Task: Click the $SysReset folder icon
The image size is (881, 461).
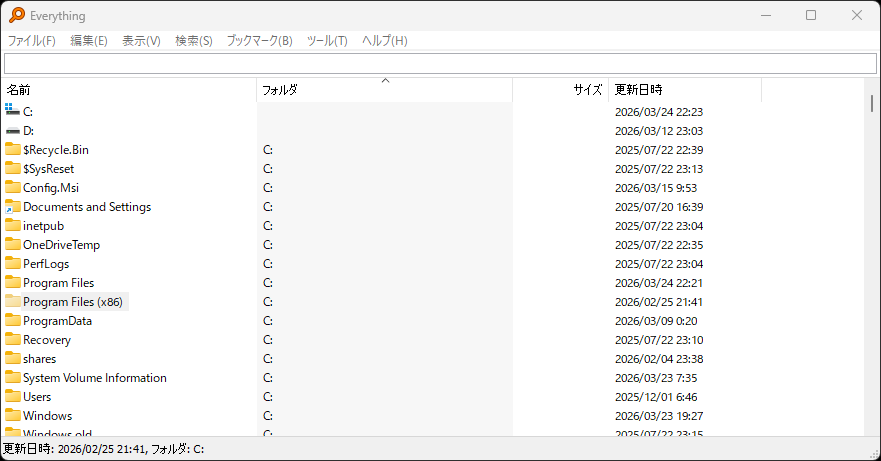Action: tap(12, 168)
